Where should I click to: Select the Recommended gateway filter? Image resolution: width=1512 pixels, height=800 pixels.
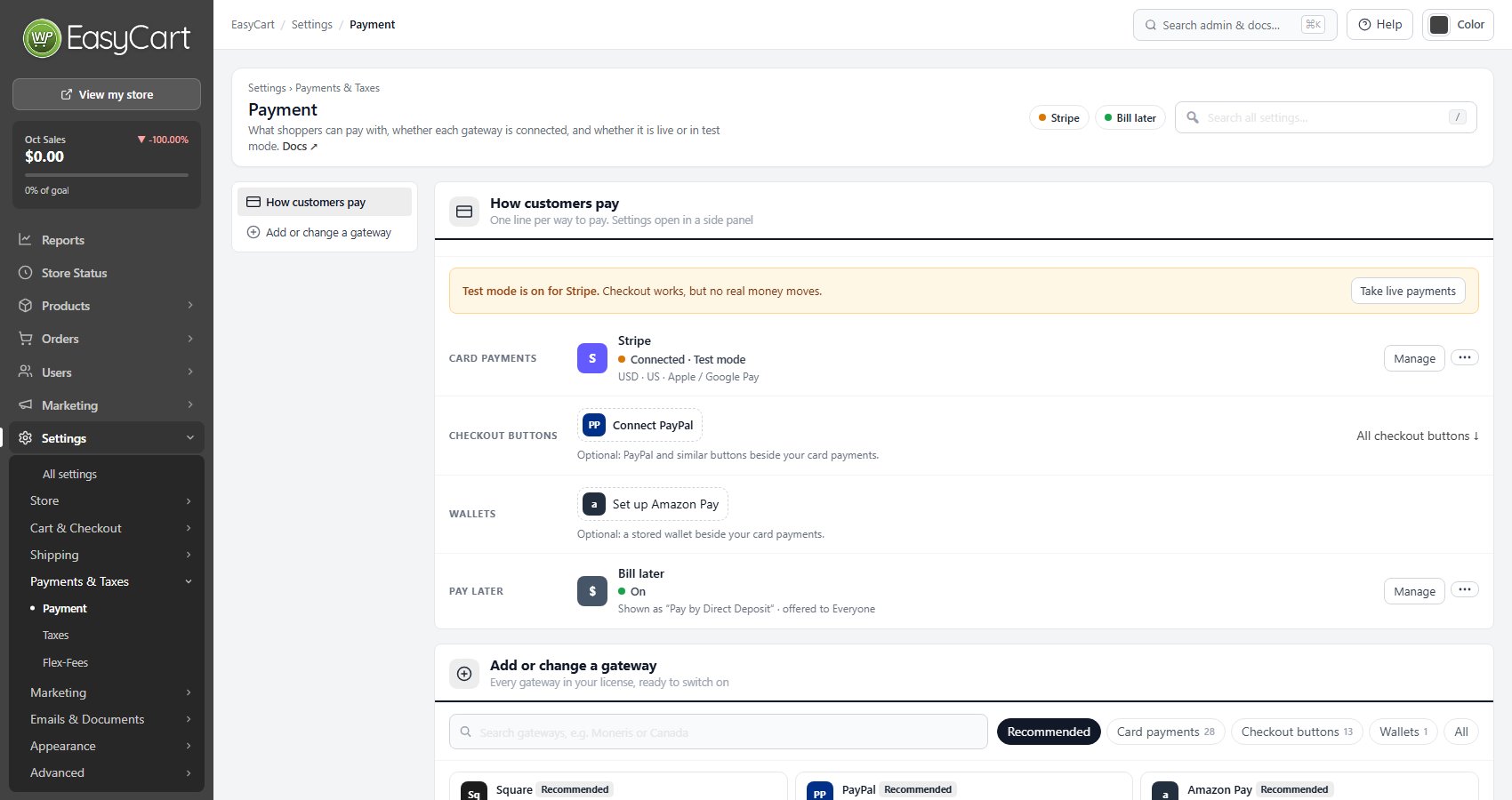[x=1049, y=732]
